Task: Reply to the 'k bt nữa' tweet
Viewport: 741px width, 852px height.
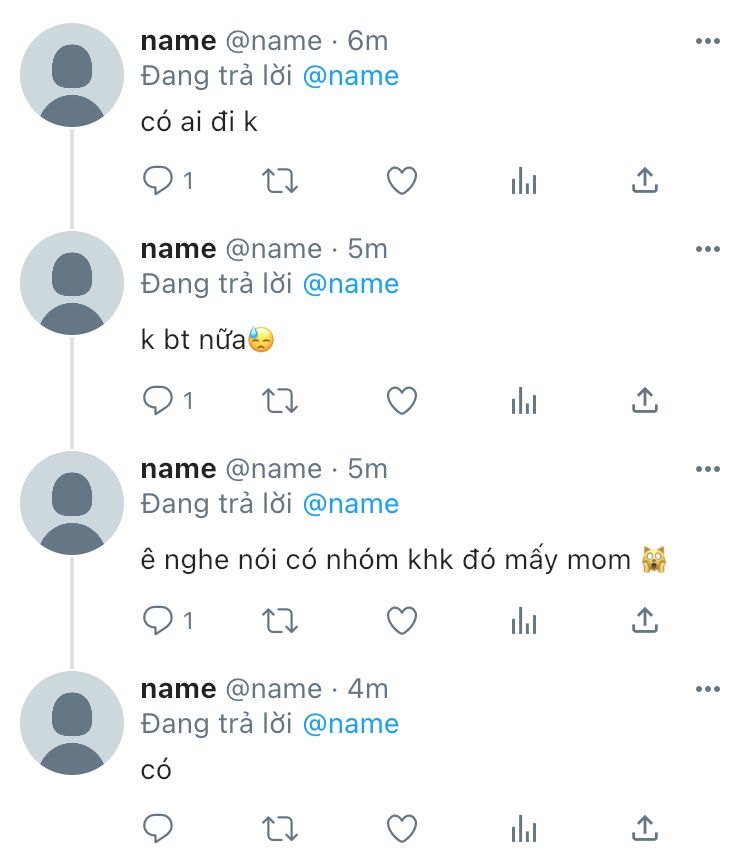Action: point(159,401)
